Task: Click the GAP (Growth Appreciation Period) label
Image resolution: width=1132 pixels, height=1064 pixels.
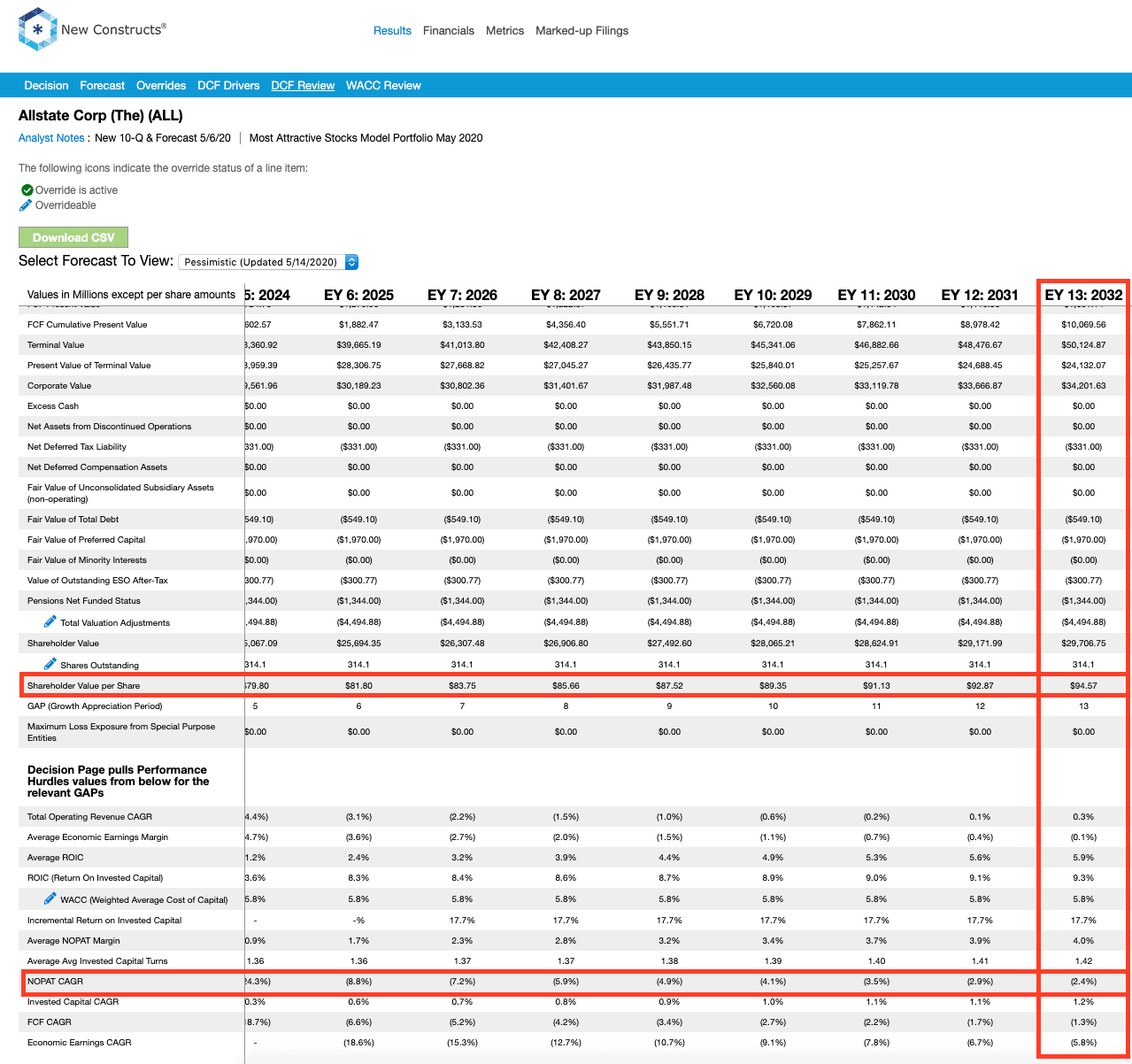Action: tap(95, 706)
